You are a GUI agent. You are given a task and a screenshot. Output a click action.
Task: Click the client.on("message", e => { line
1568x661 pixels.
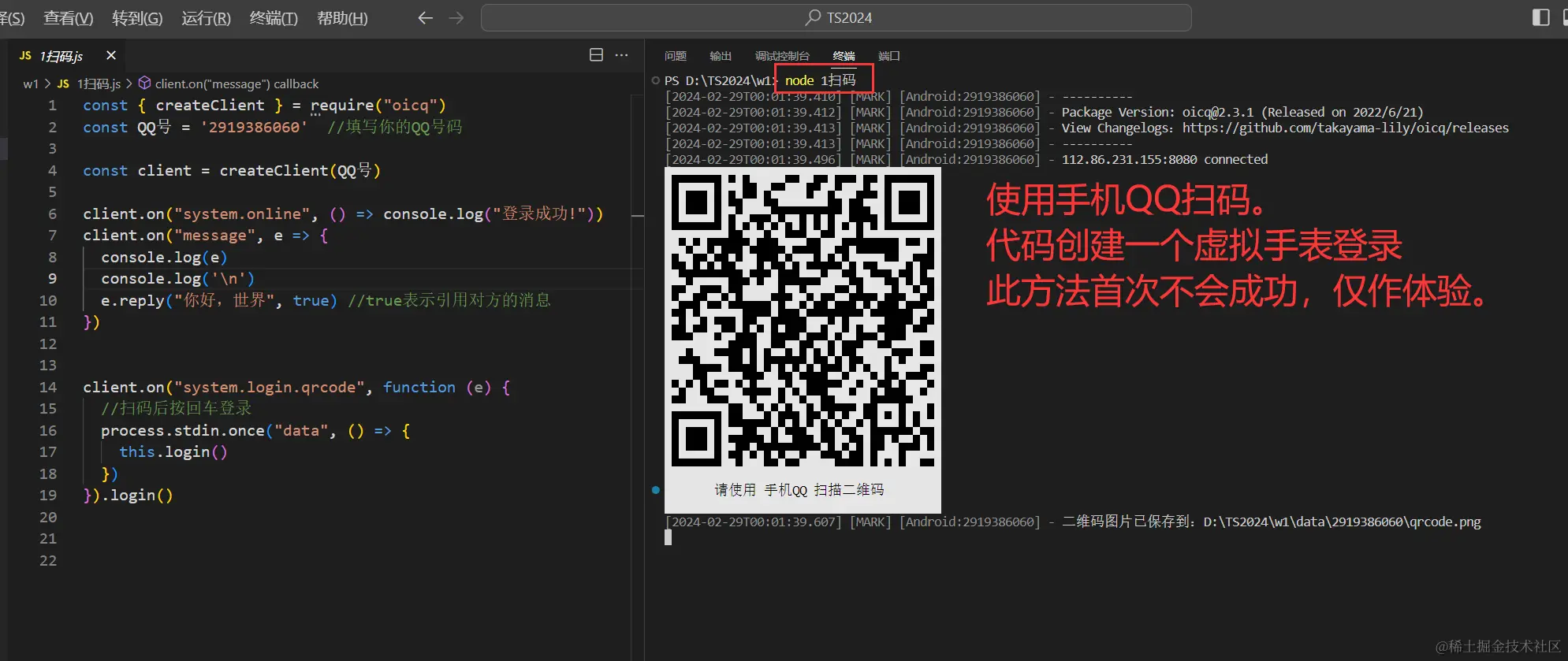point(205,235)
